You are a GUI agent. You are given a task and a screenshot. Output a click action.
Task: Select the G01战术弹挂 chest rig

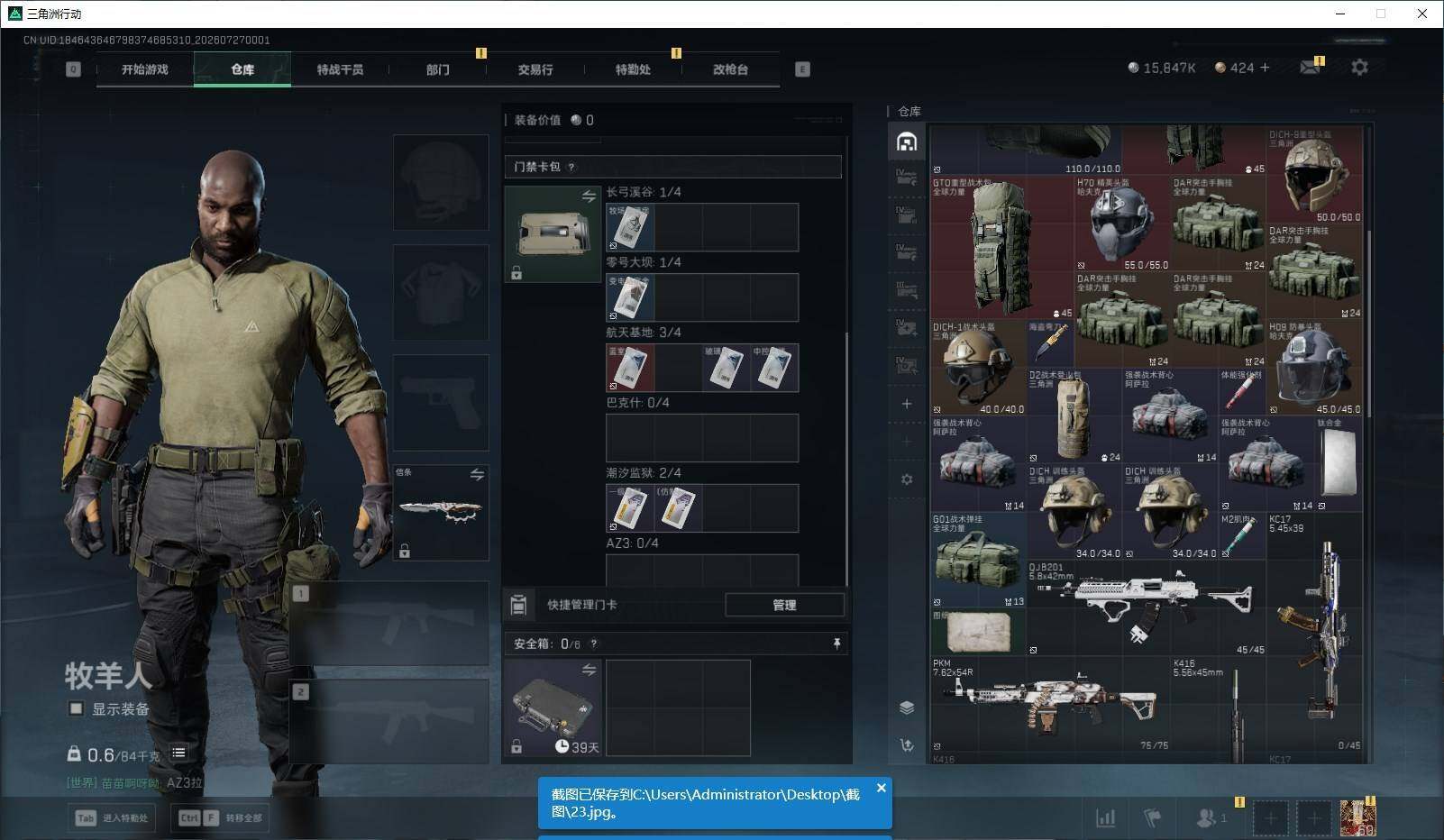point(978,560)
